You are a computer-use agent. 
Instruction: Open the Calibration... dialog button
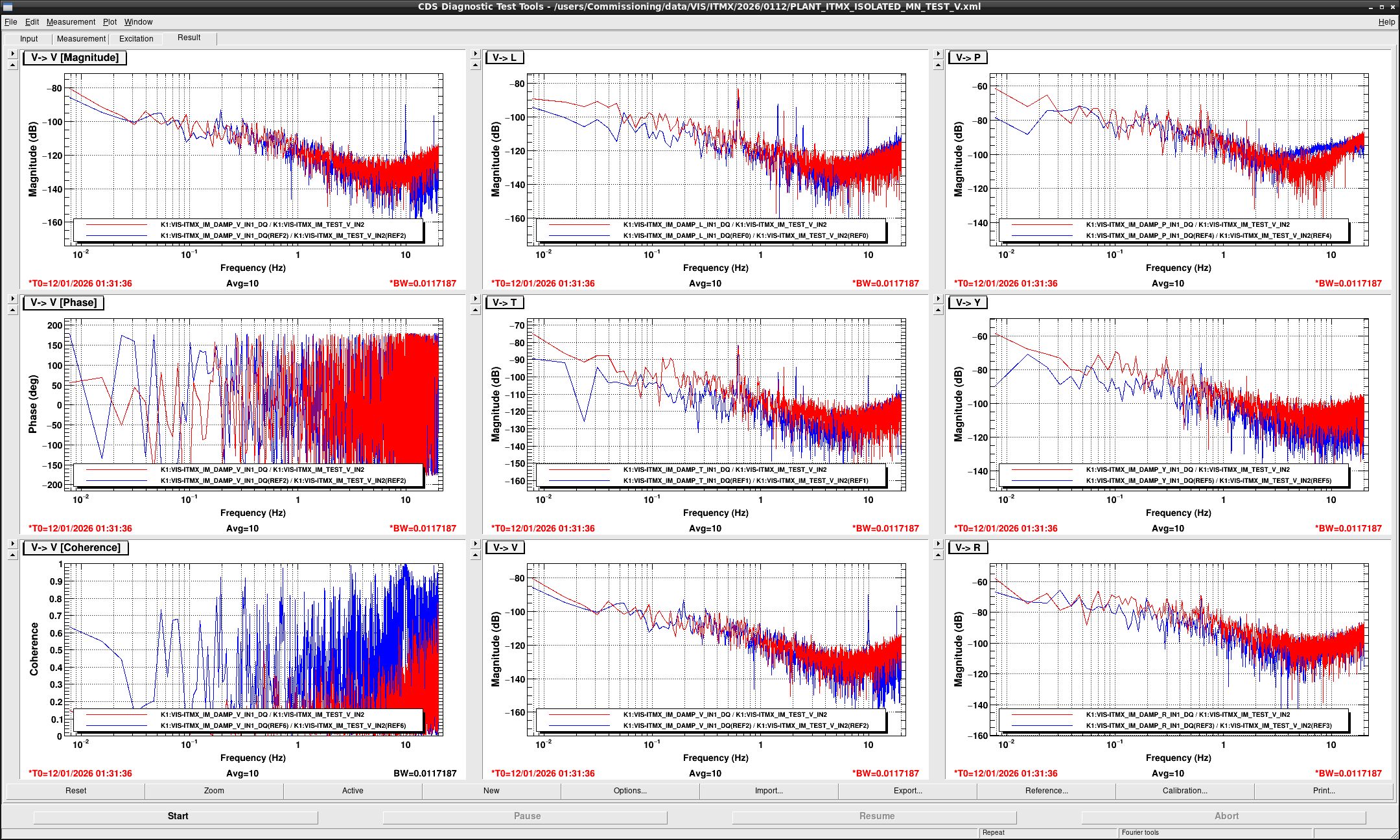[1185, 791]
